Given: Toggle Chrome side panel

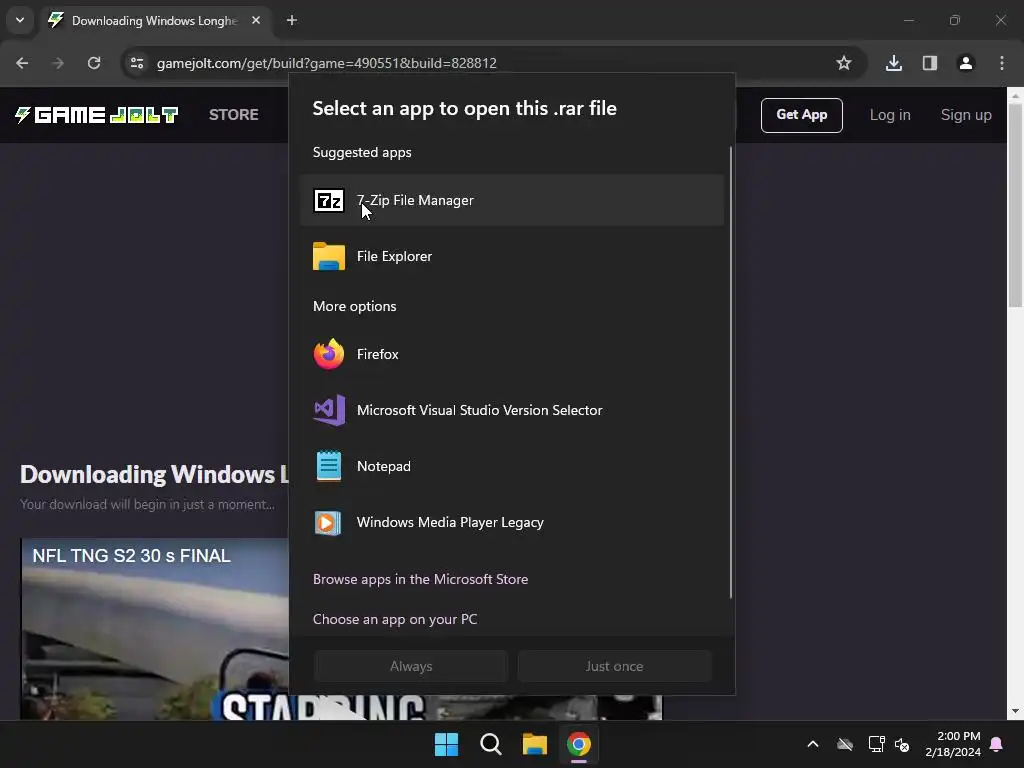Looking at the screenshot, I should (930, 63).
